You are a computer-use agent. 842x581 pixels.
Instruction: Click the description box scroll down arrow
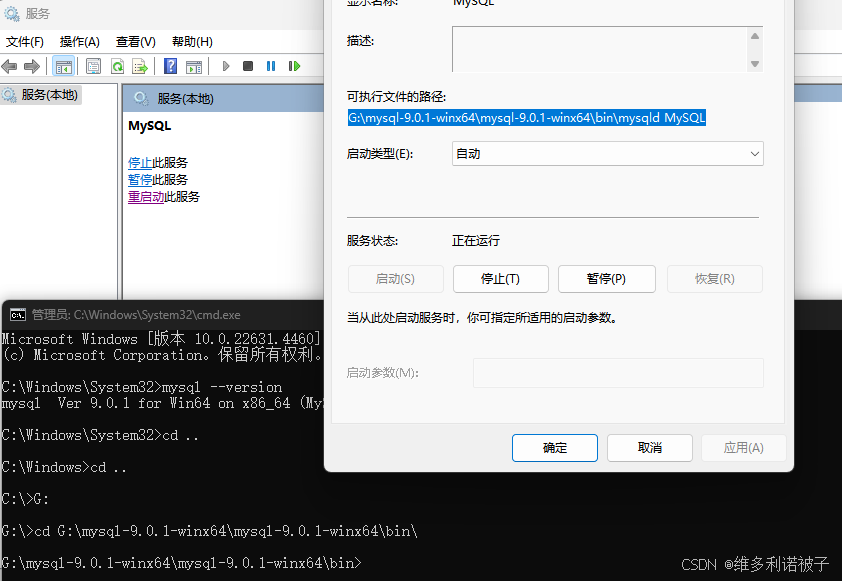point(755,64)
